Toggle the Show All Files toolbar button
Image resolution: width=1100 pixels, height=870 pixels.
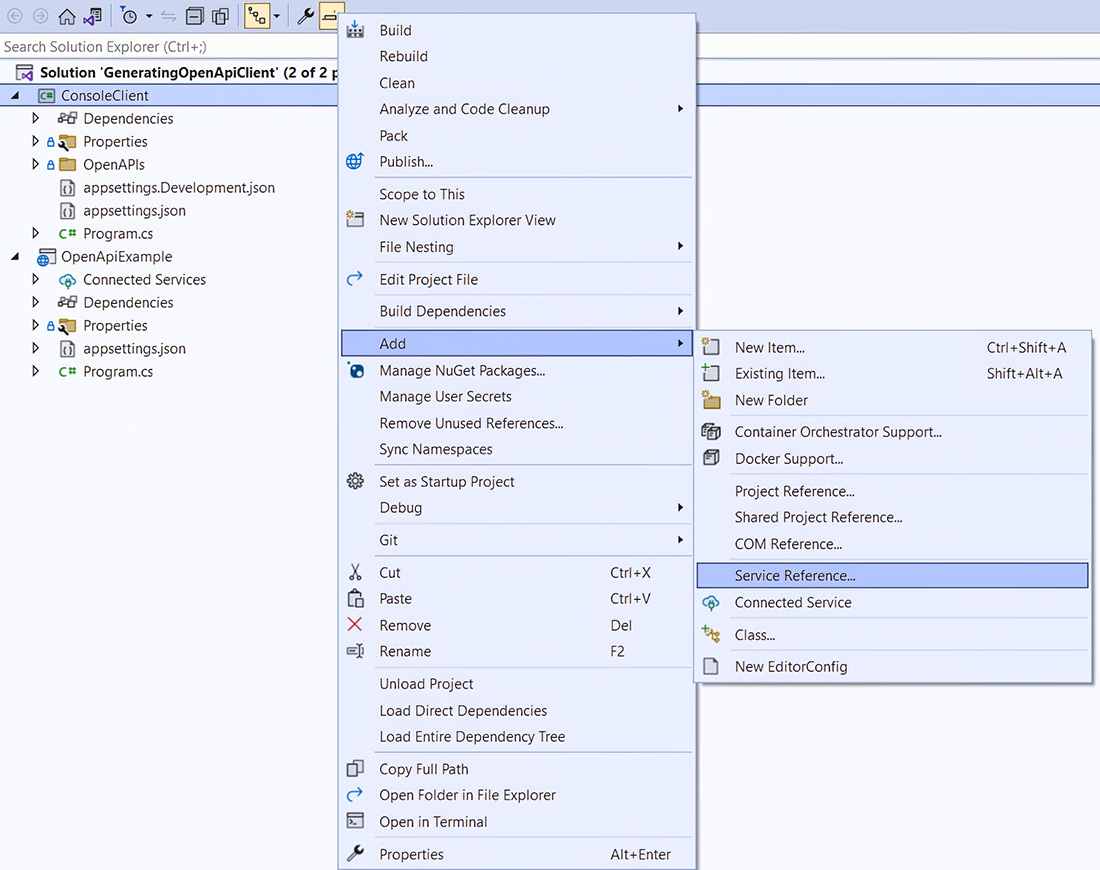point(220,16)
